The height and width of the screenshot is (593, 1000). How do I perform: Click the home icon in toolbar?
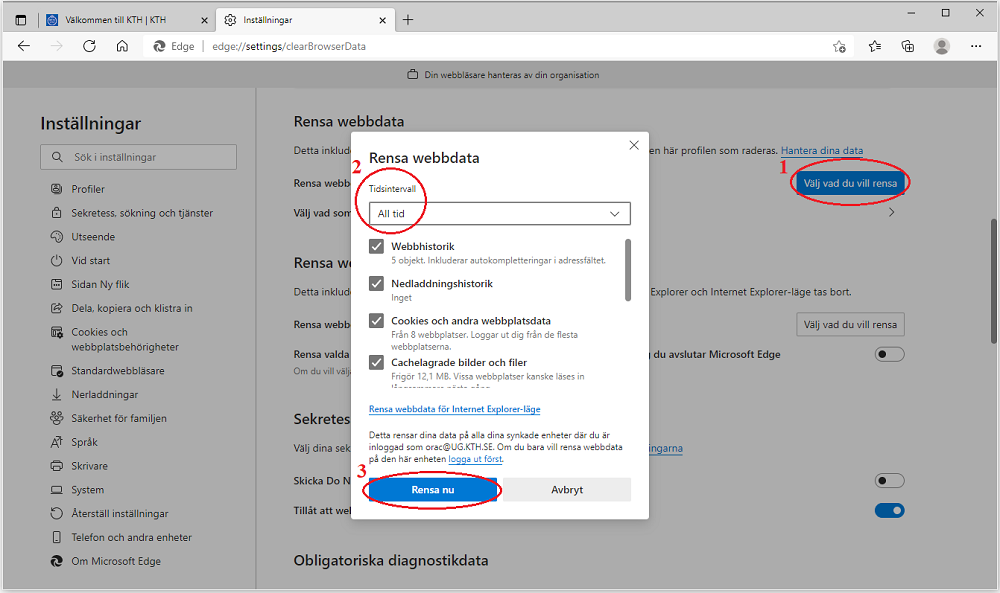(122, 46)
